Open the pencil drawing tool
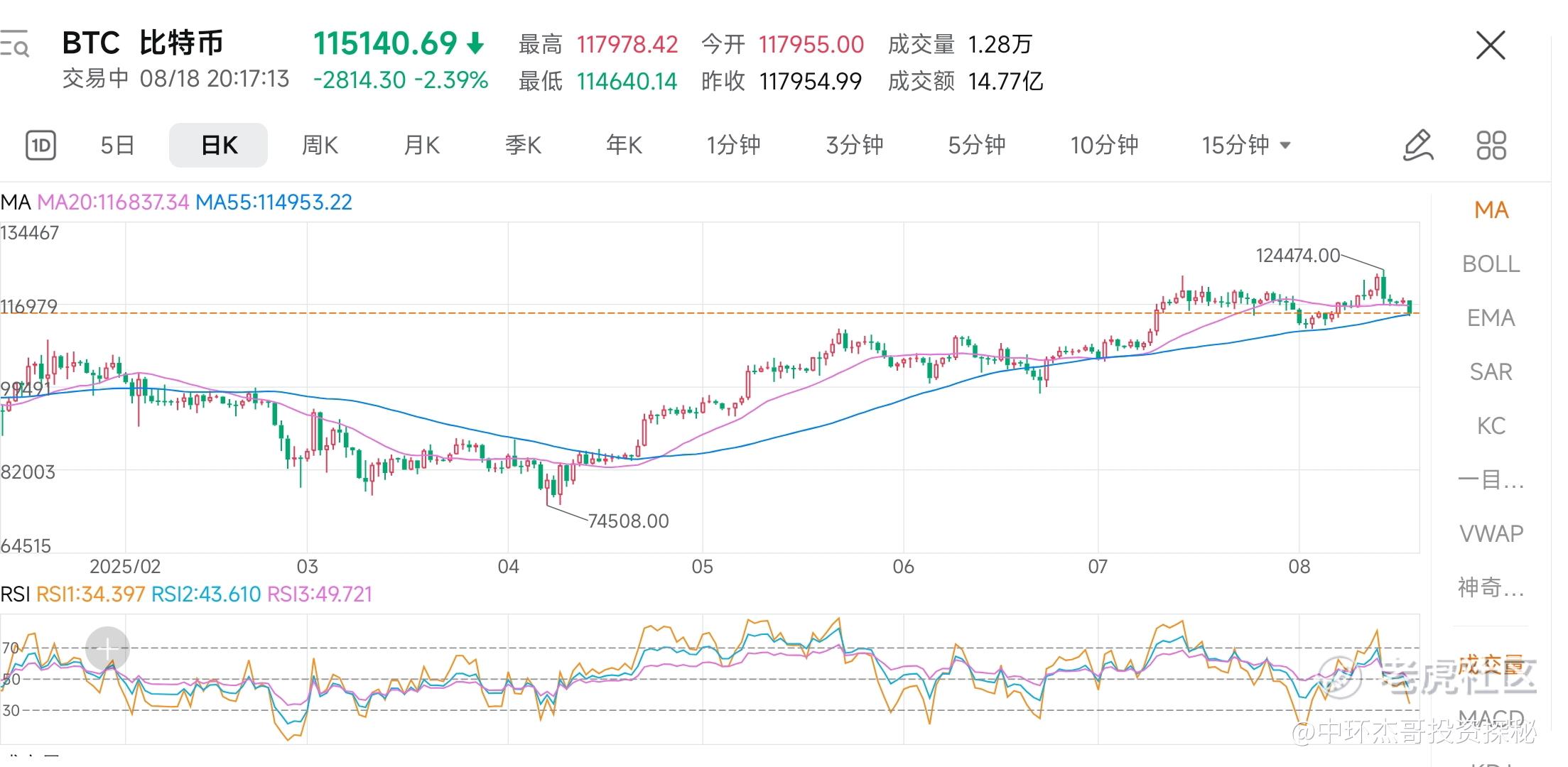This screenshot has height=767, width=1568. tap(1418, 146)
